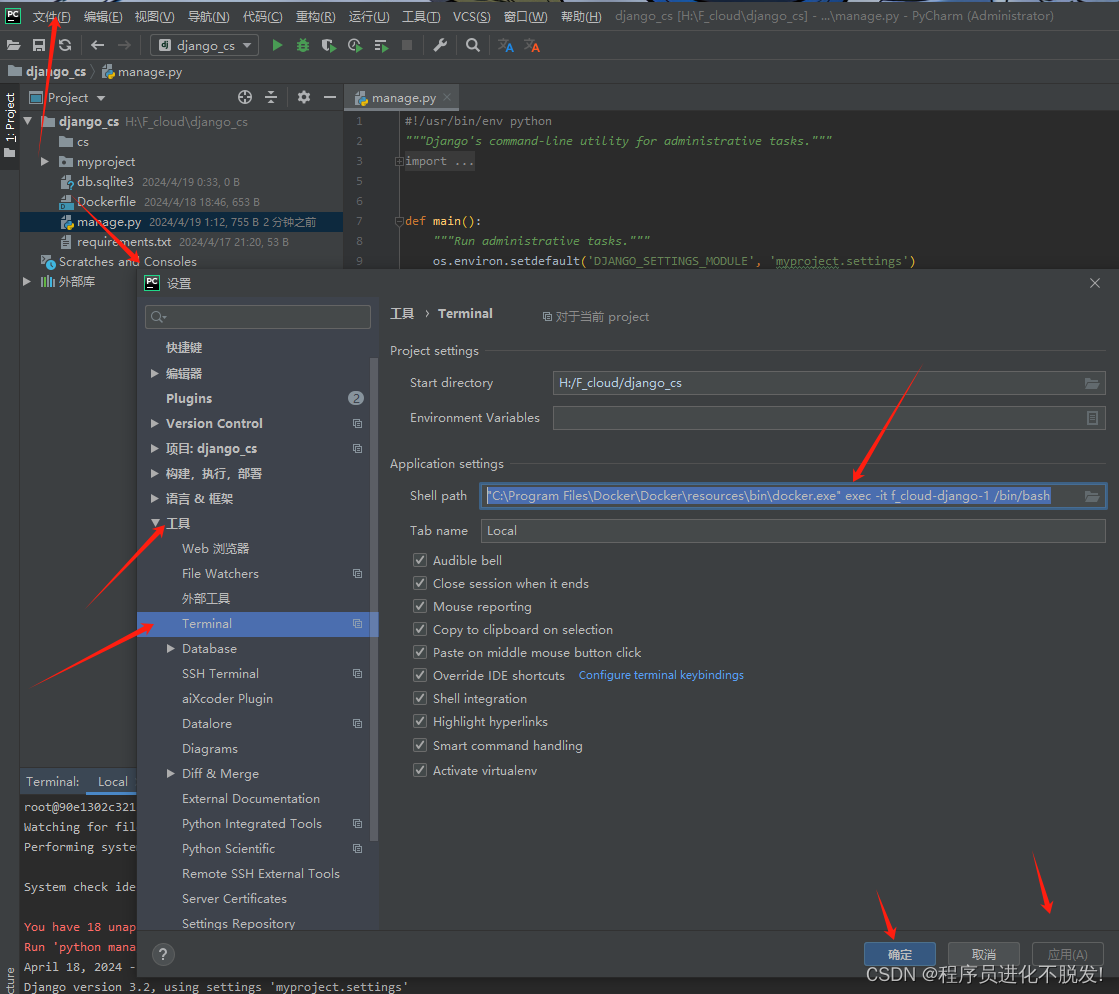The image size is (1119, 994).
Task: Toggle Copy to clipboard on selection
Action: [420, 629]
